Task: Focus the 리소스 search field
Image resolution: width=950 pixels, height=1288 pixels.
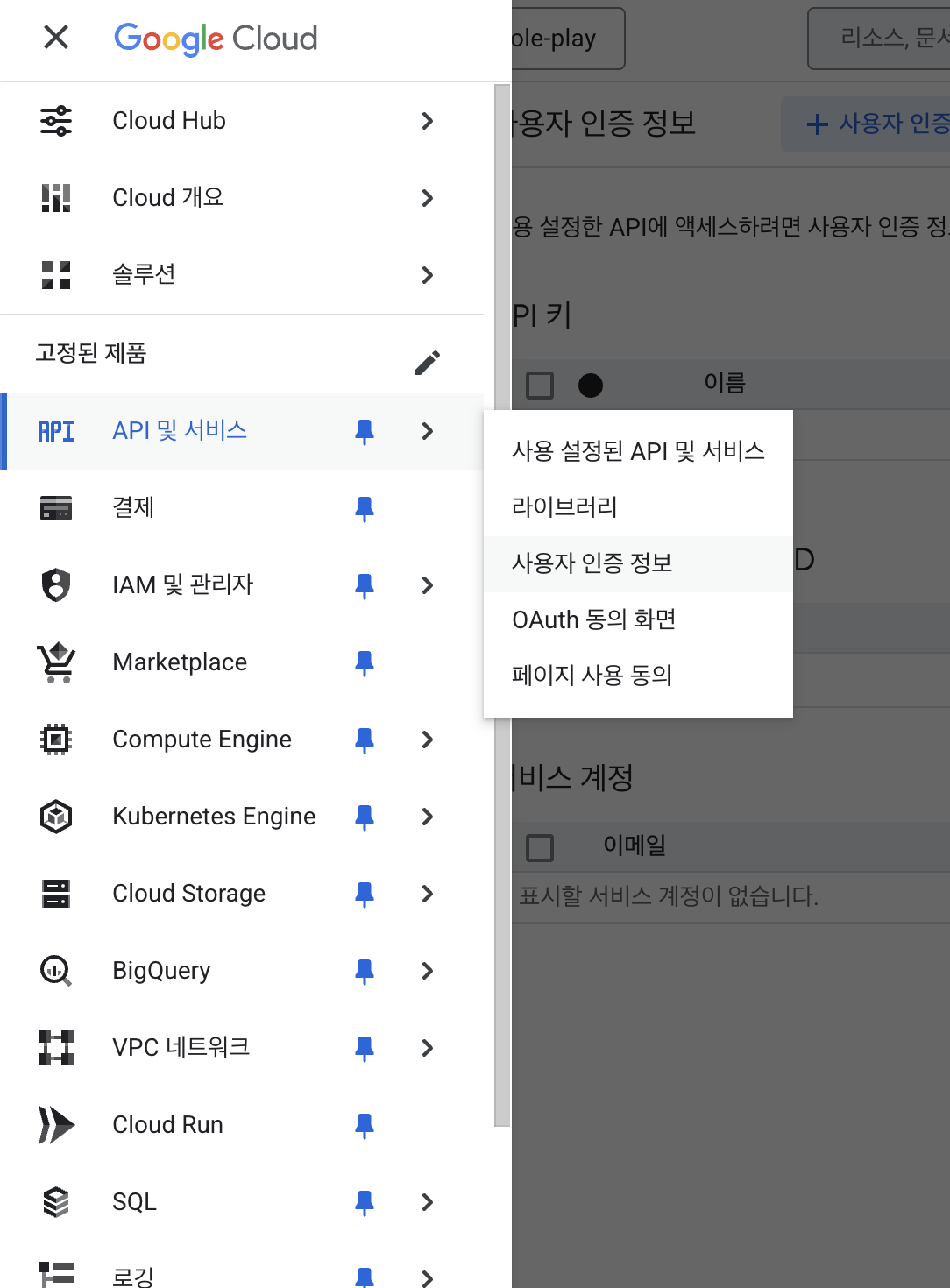Action: point(879,39)
